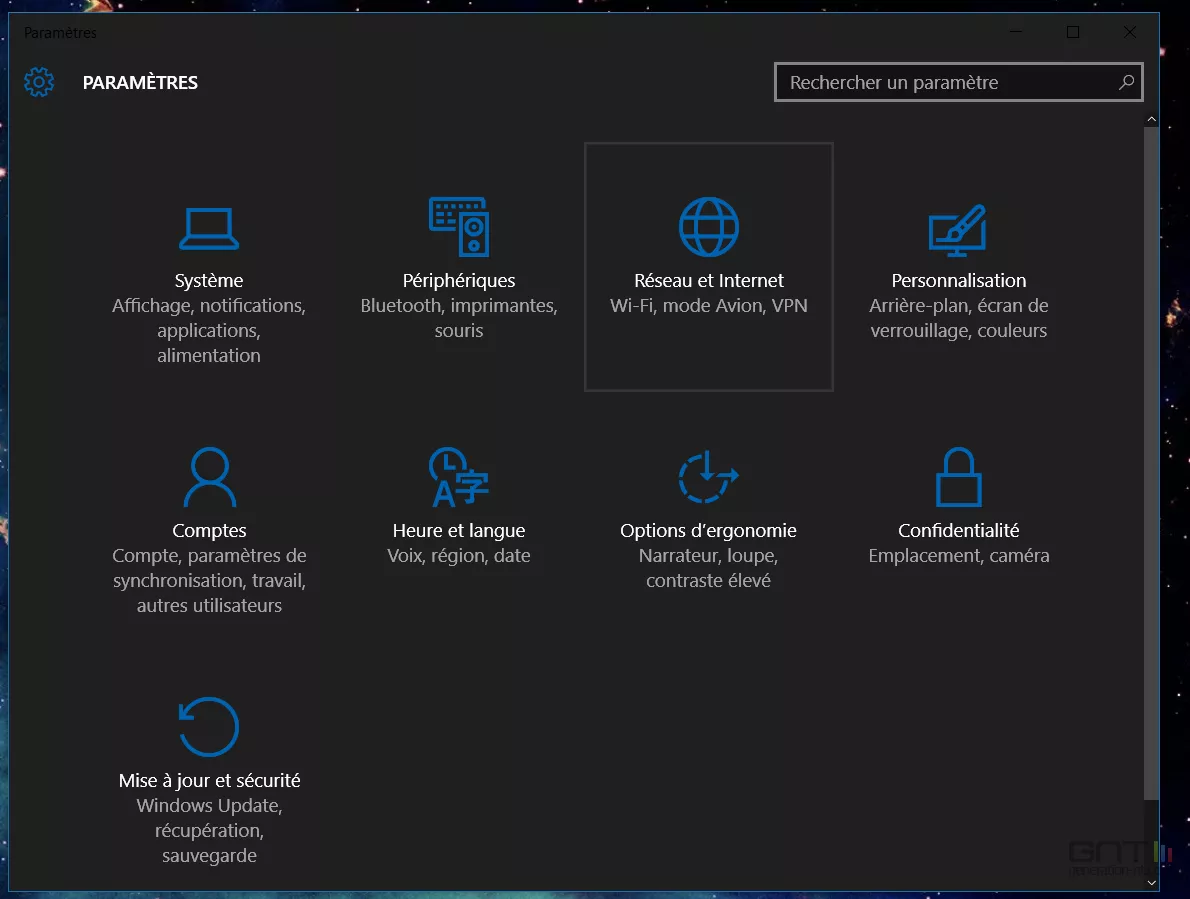Open the Personnalisation paintbrush screen icon
This screenshot has width=1190, height=899.
[x=958, y=230]
